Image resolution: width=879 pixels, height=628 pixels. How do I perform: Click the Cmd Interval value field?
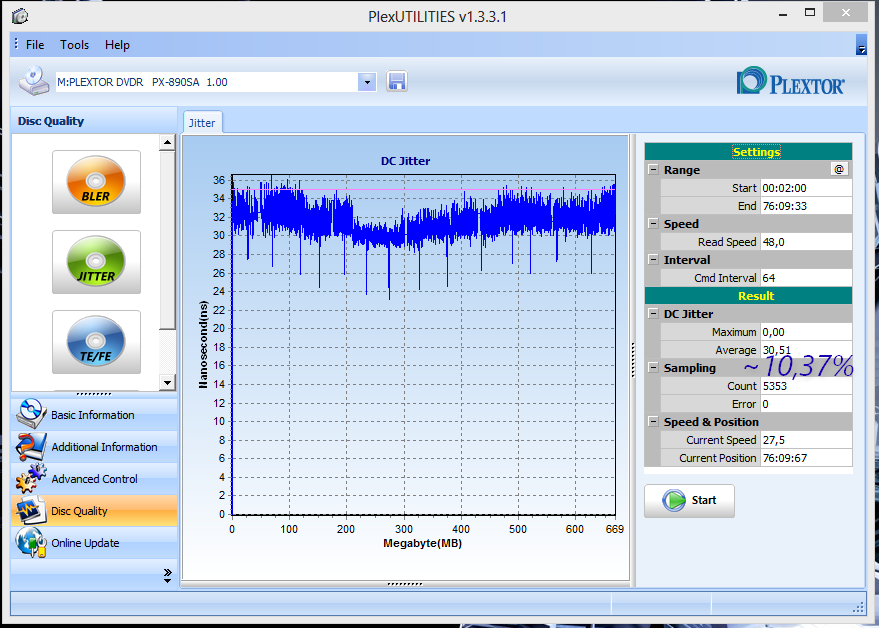click(806, 278)
